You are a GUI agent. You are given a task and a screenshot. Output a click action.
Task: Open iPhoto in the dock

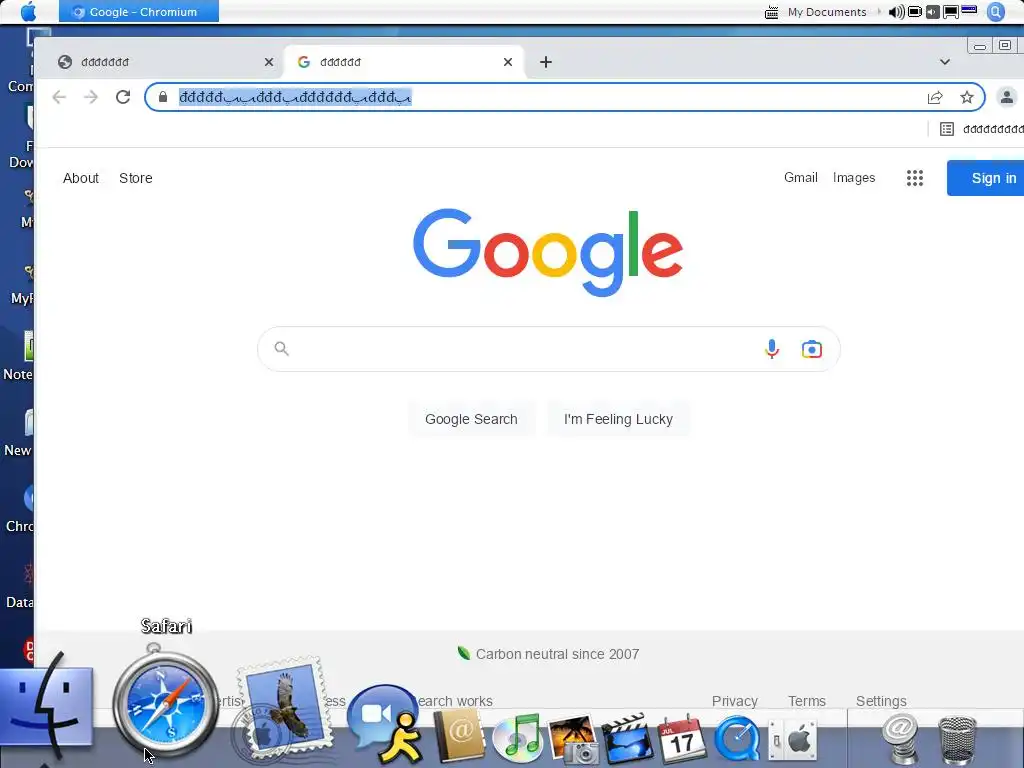pyautogui.click(x=573, y=738)
